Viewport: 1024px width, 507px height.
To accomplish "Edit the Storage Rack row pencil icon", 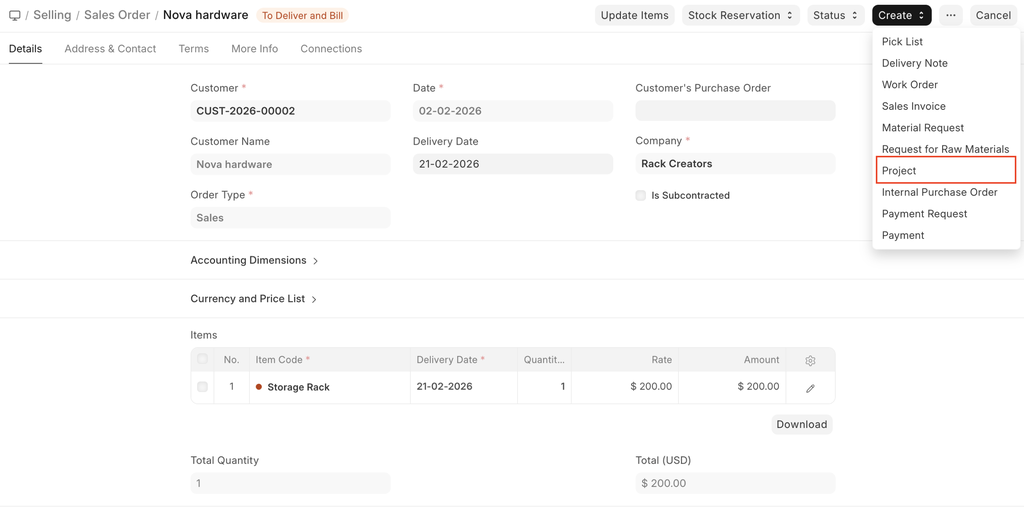I will [x=810, y=387].
